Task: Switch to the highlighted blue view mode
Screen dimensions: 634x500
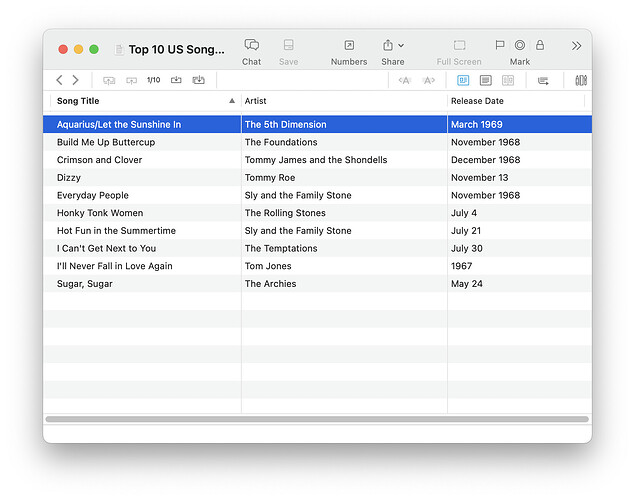Action: 463,80
